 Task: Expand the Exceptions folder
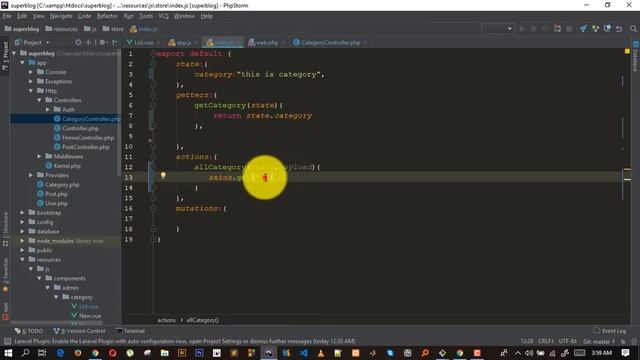pos(31,82)
